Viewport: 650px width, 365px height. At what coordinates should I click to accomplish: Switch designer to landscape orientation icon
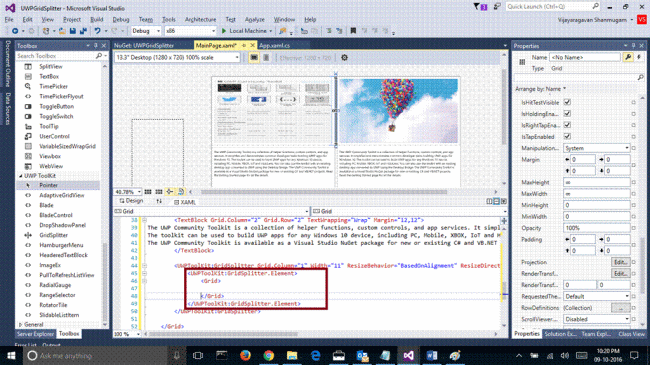tap(254, 58)
